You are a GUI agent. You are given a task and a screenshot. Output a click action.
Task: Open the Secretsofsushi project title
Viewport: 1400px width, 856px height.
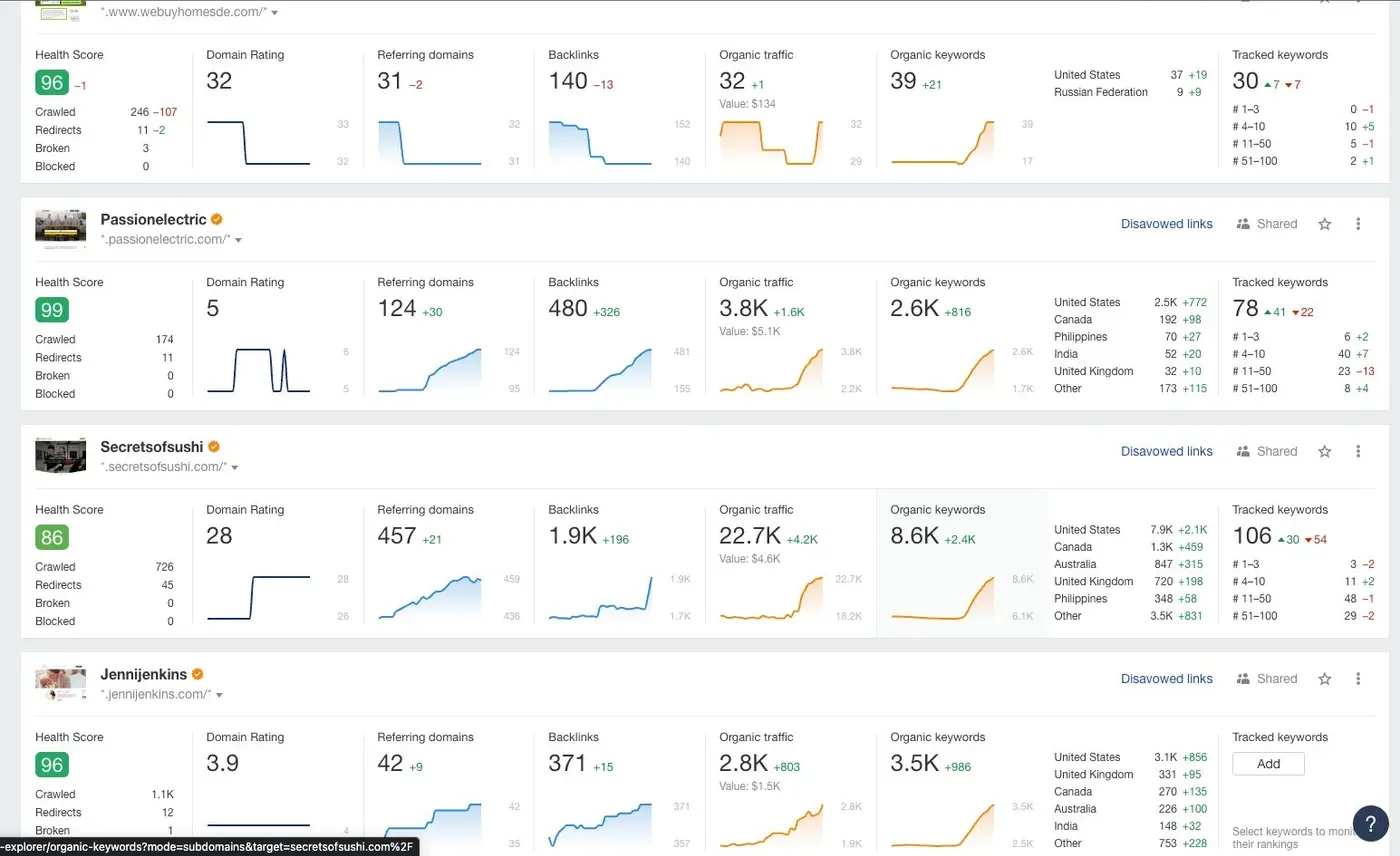[x=152, y=447]
